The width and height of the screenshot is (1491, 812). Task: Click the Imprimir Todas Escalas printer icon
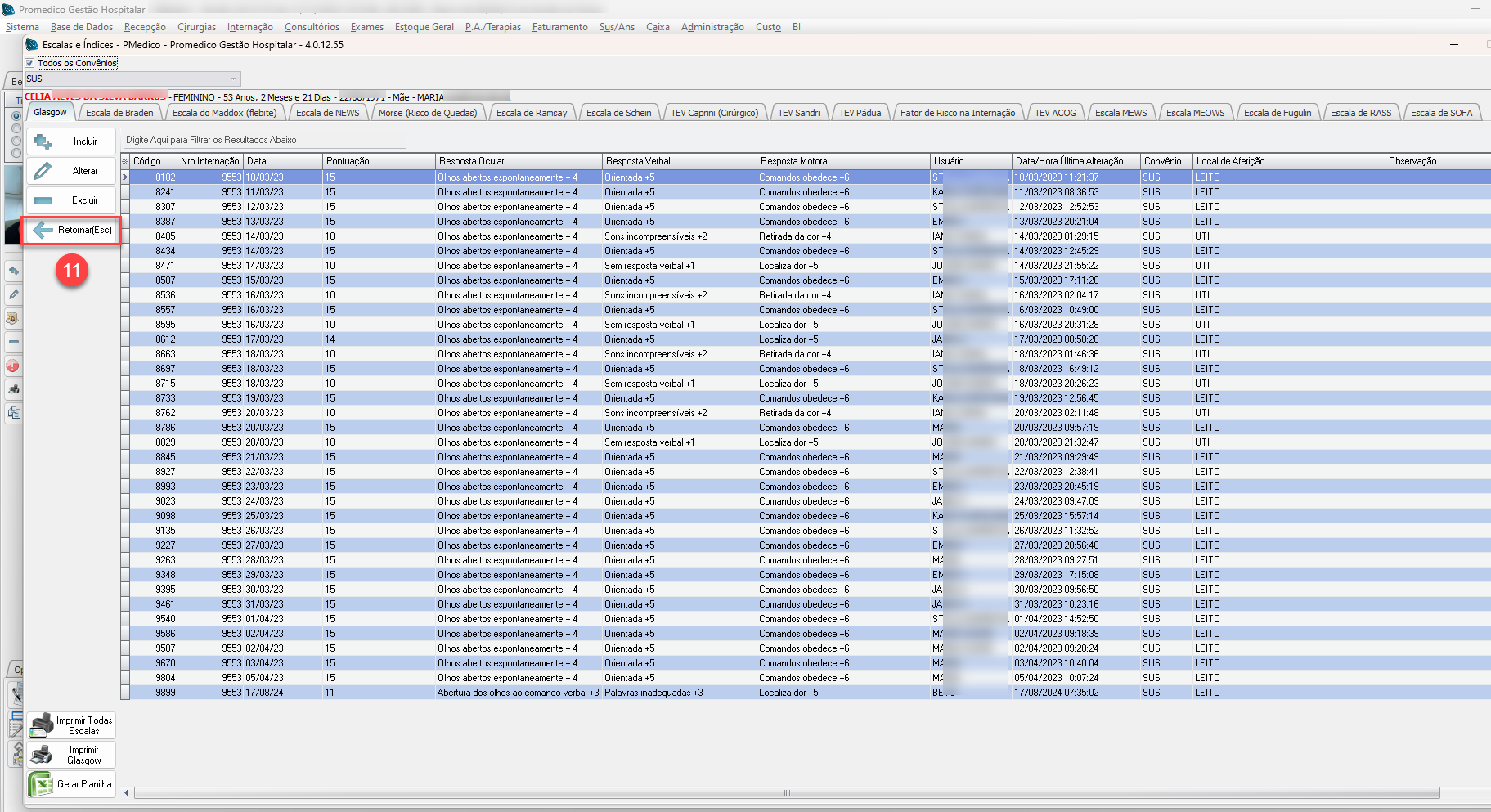(x=41, y=725)
